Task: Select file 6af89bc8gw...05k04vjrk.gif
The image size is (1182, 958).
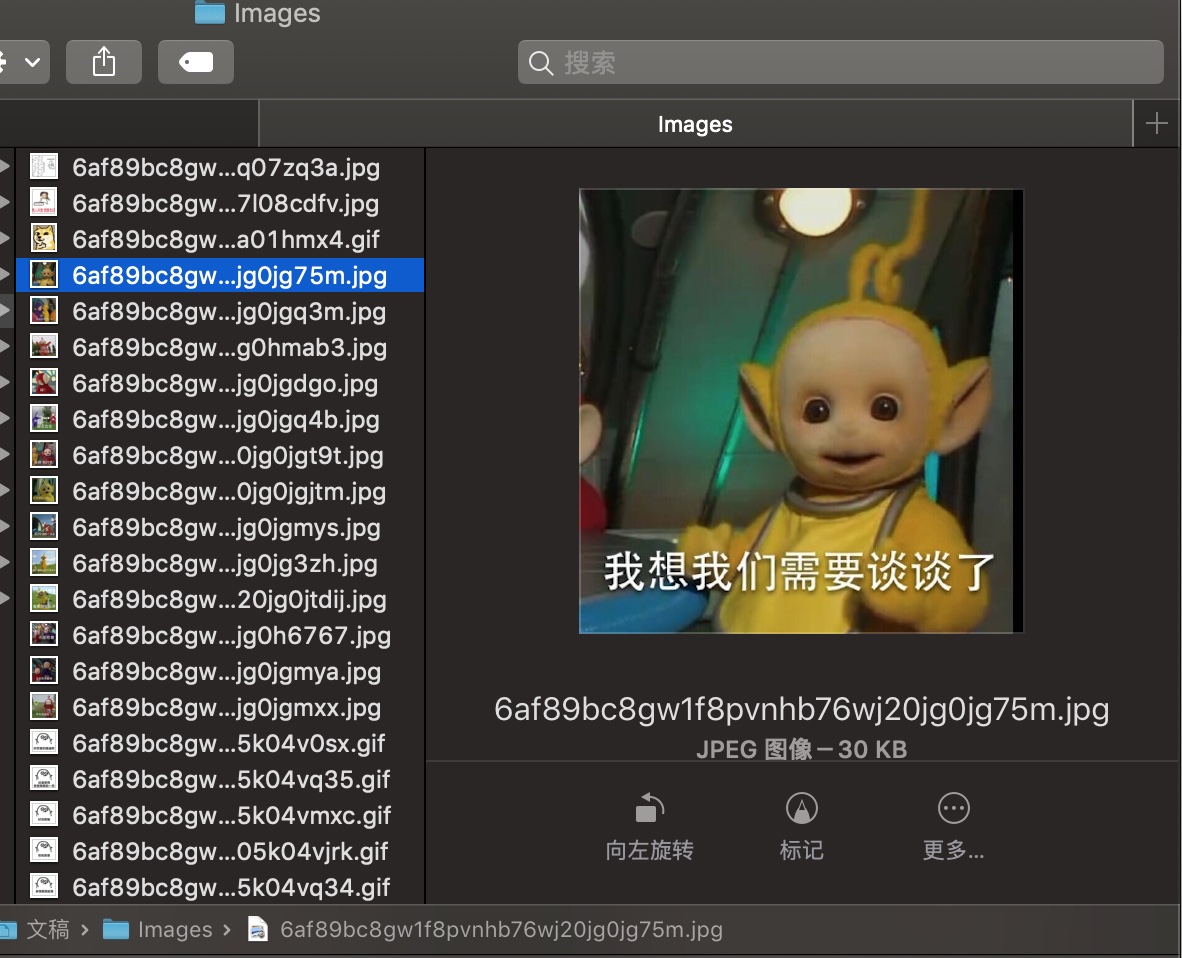Action: pos(219,851)
